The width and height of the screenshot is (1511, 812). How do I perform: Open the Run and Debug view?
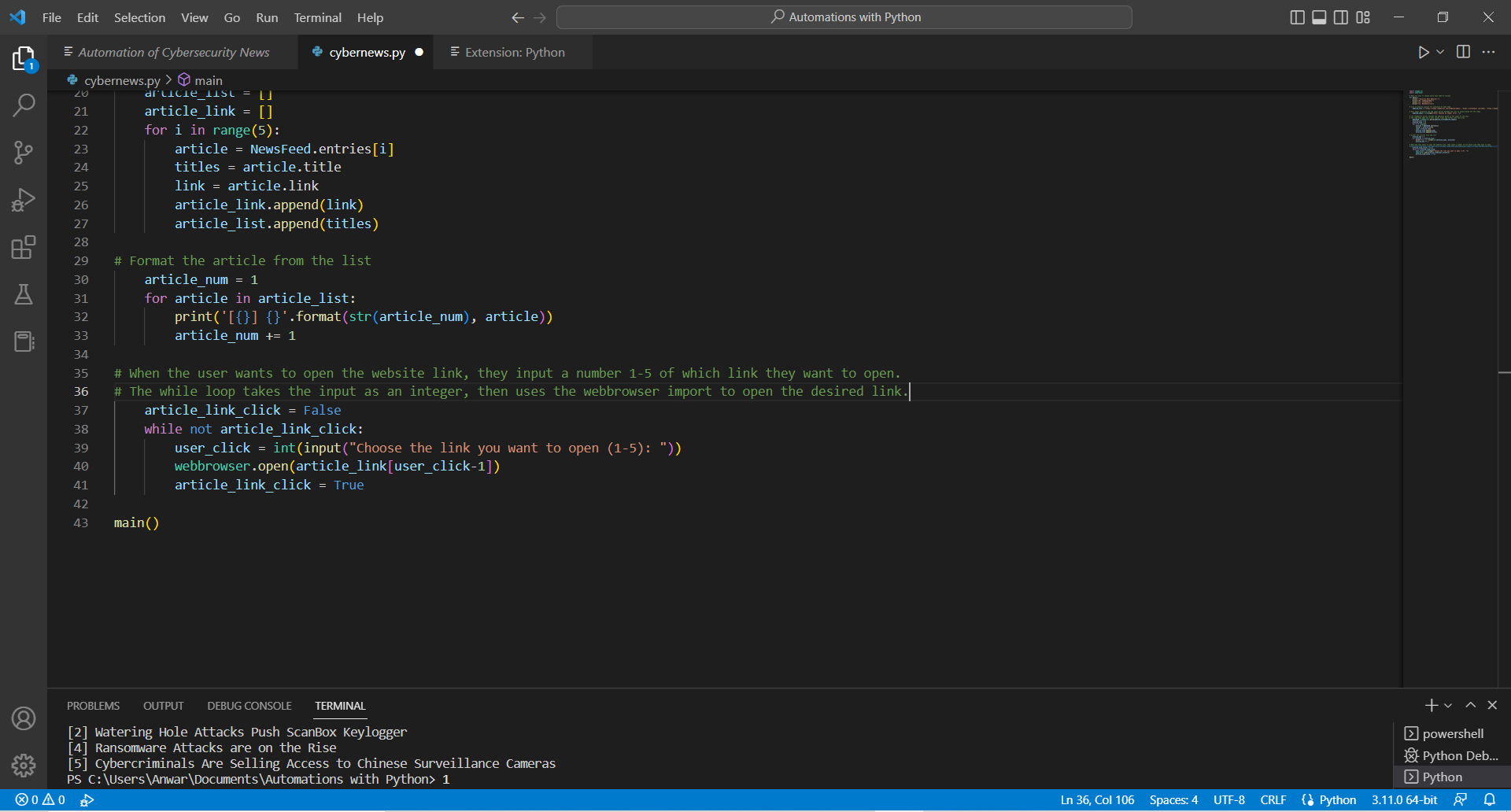[x=24, y=200]
